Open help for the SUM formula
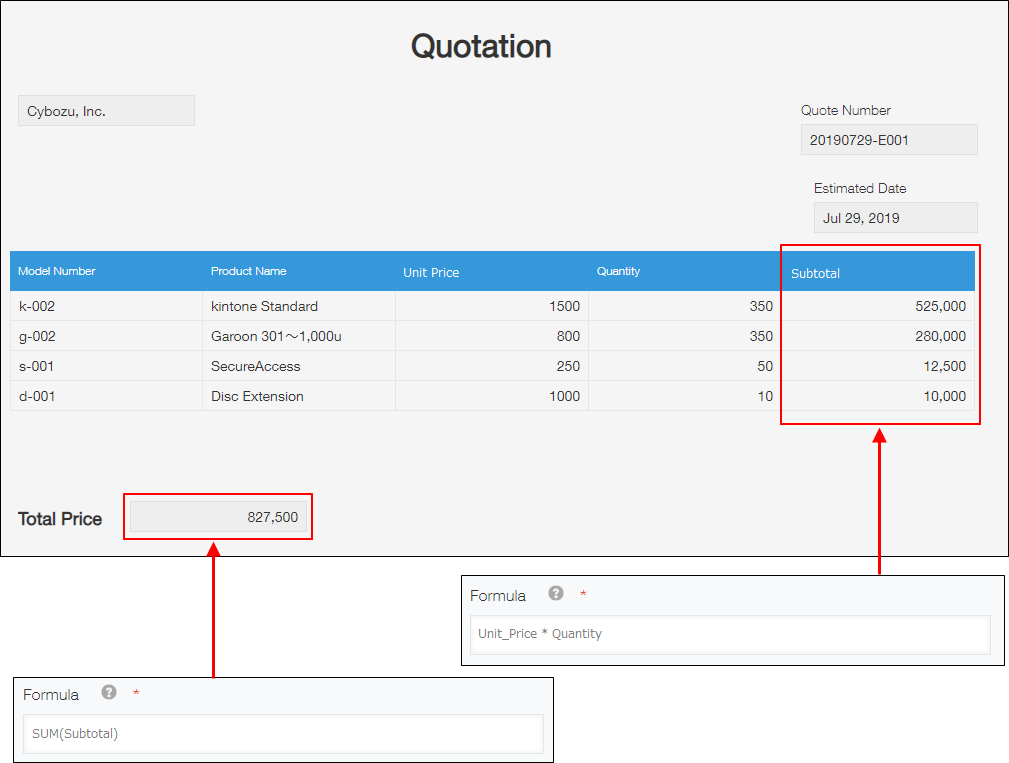The image size is (1009, 763). tap(108, 692)
